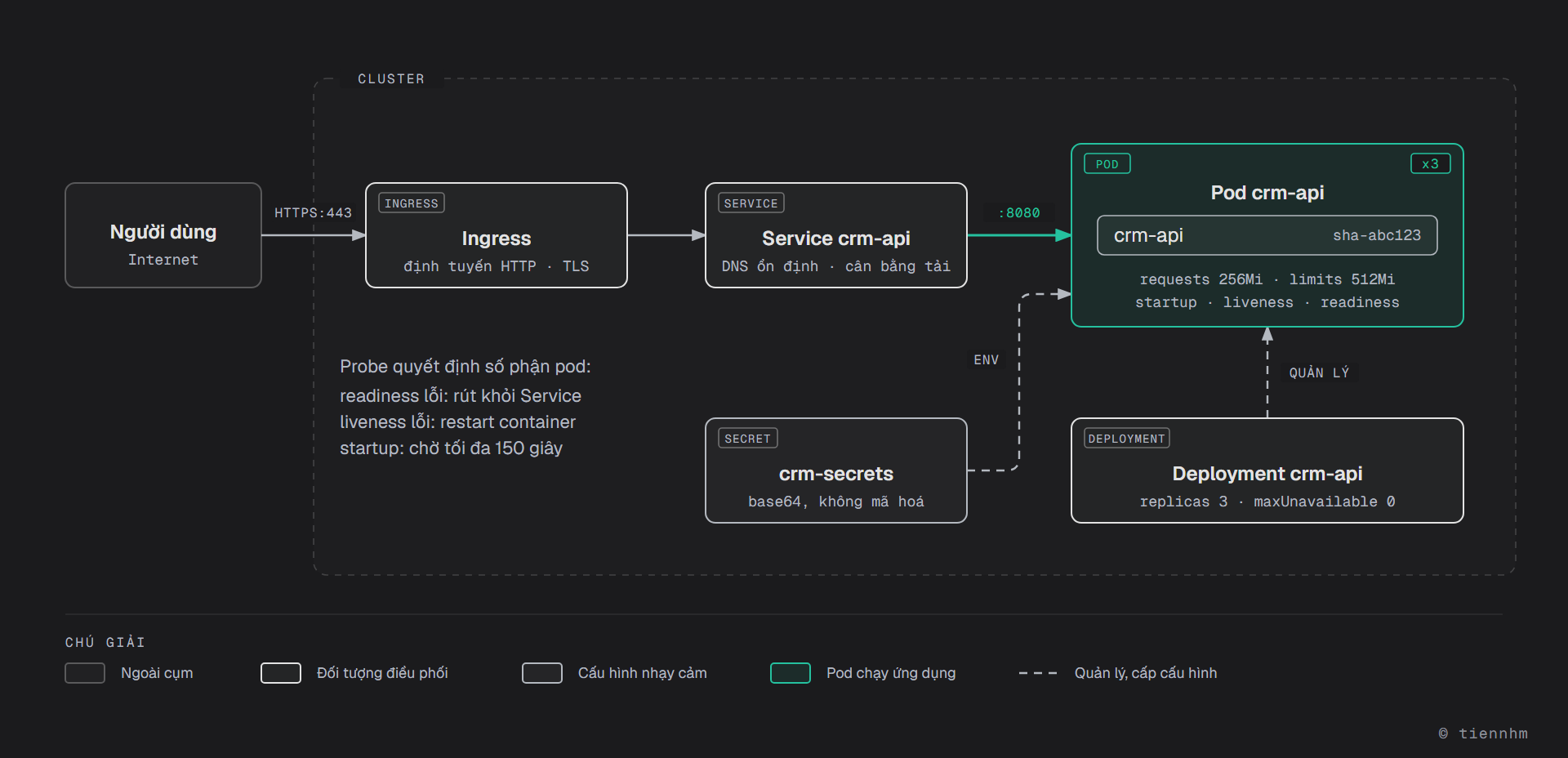This screenshot has height=758, width=1568.
Task: Select the crm-api container box
Action: click(x=1267, y=235)
